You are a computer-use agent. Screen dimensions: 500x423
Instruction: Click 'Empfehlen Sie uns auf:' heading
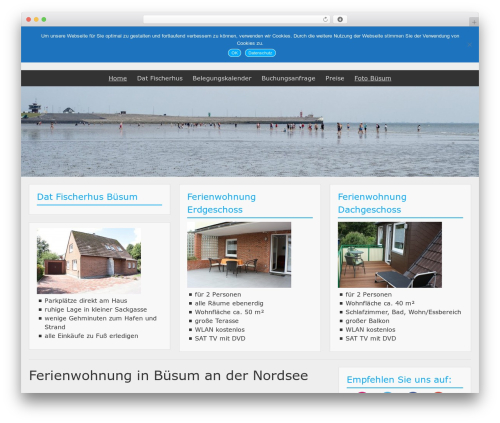399,380
